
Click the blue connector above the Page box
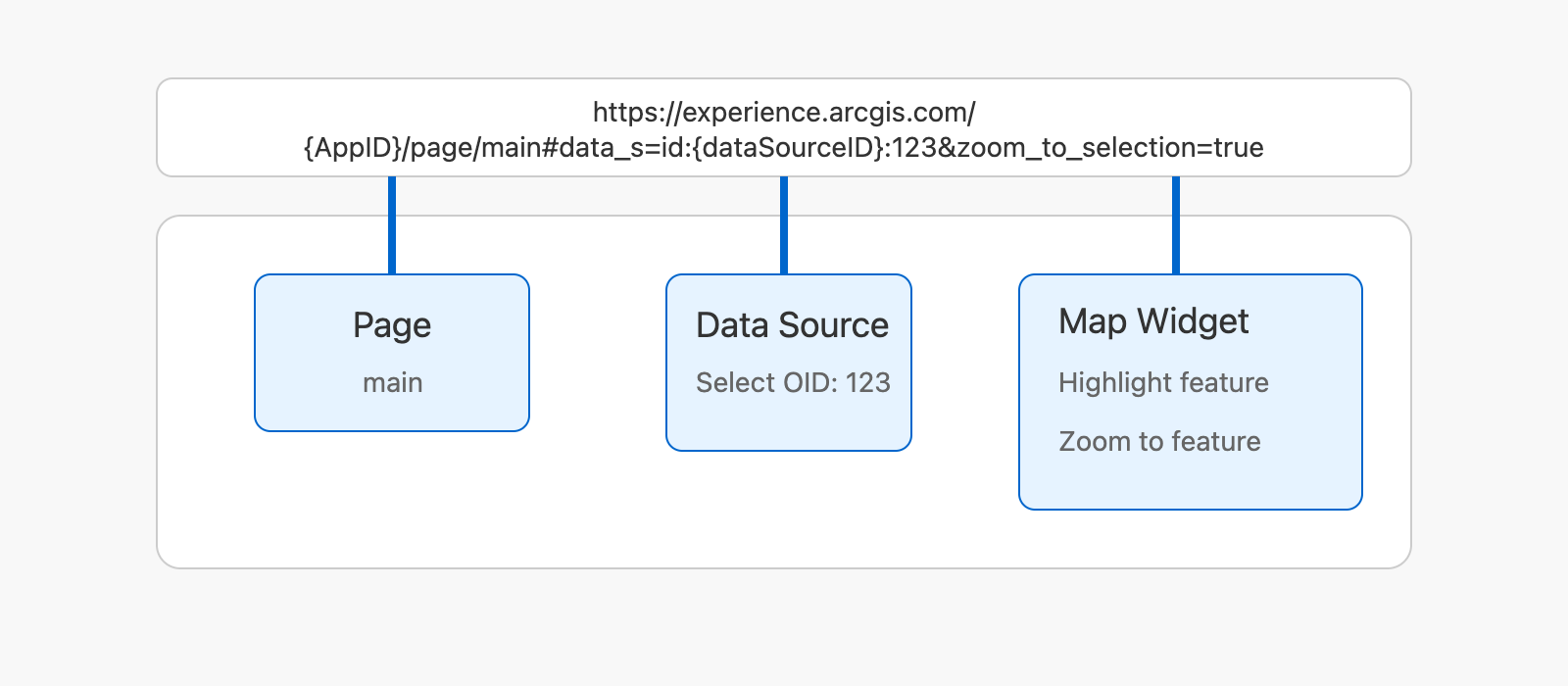point(392,225)
